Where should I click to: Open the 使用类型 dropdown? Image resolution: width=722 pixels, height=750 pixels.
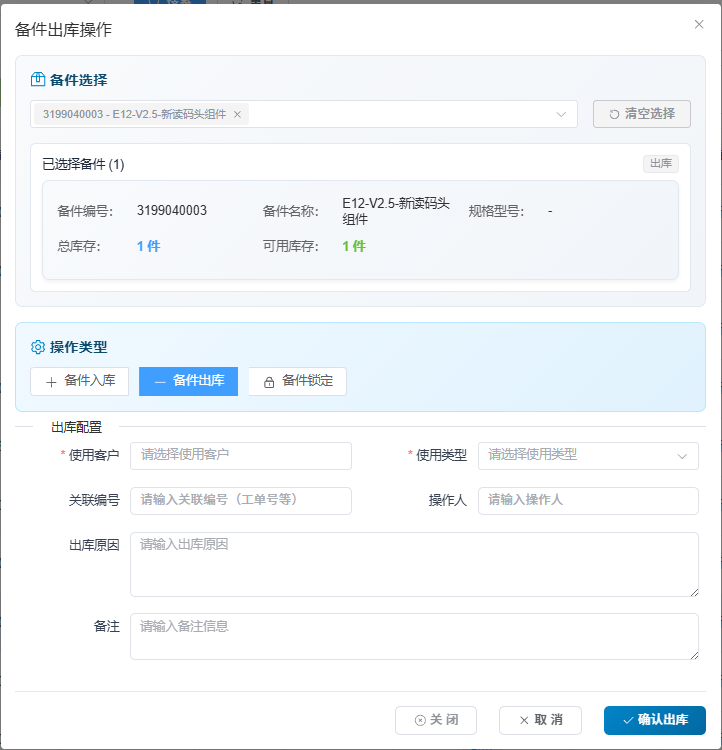tap(587, 455)
